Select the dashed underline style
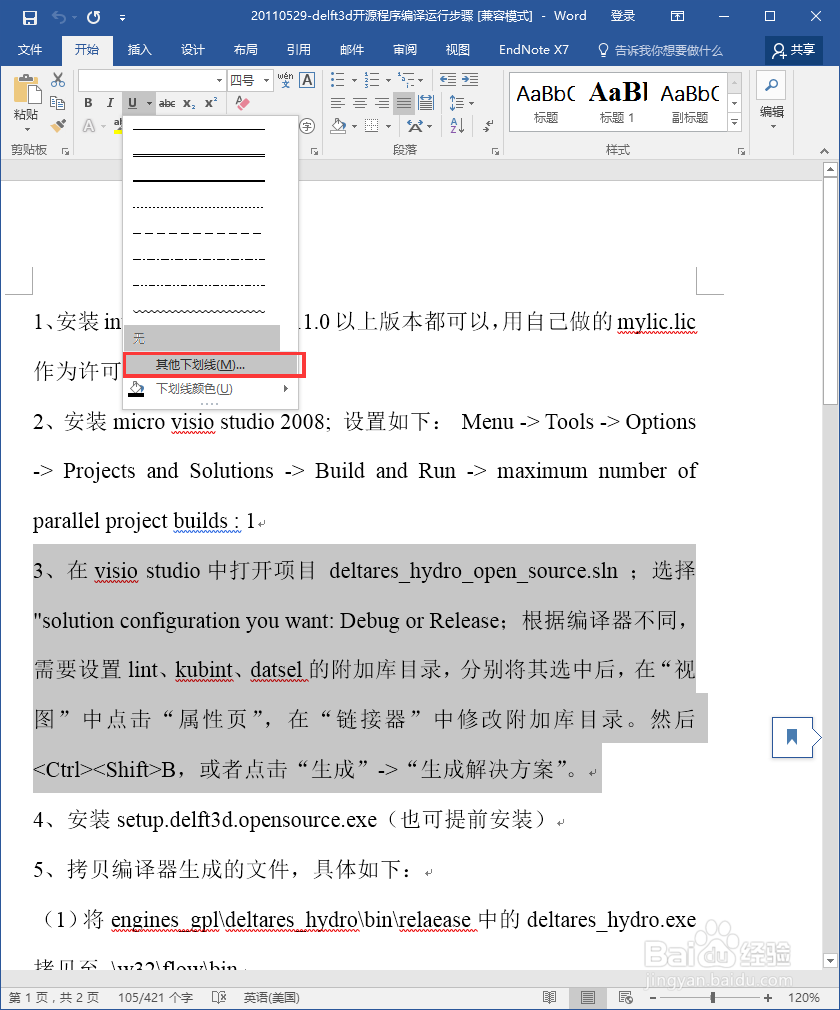Image resolution: width=840 pixels, height=1010 pixels. coord(196,233)
